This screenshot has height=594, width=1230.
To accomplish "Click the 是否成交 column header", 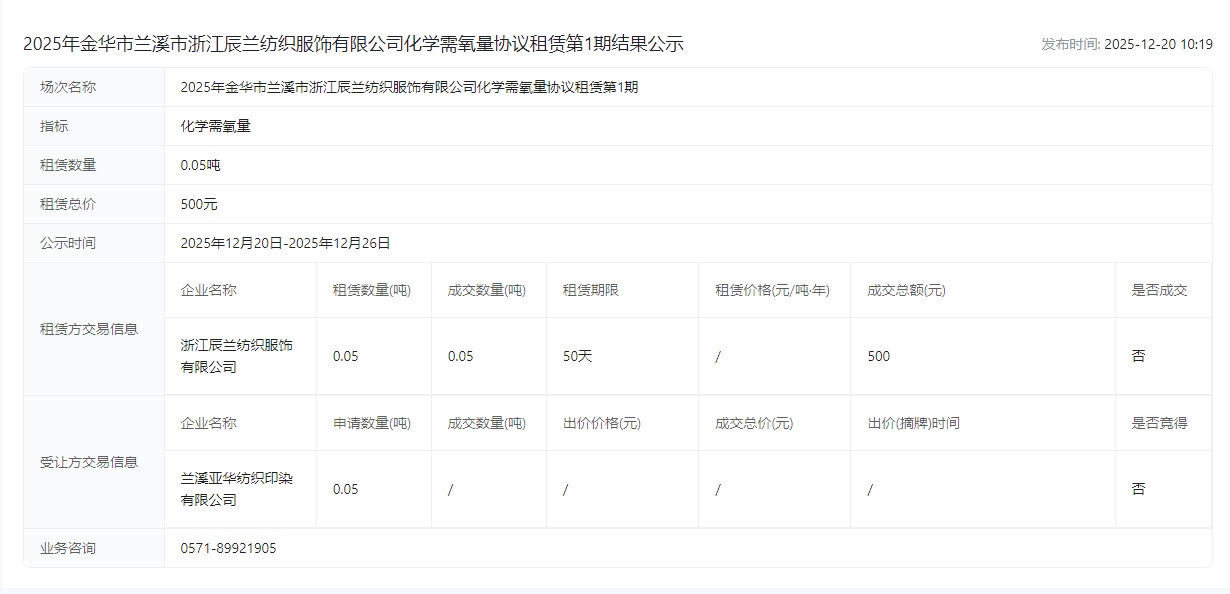I will (1159, 290).
